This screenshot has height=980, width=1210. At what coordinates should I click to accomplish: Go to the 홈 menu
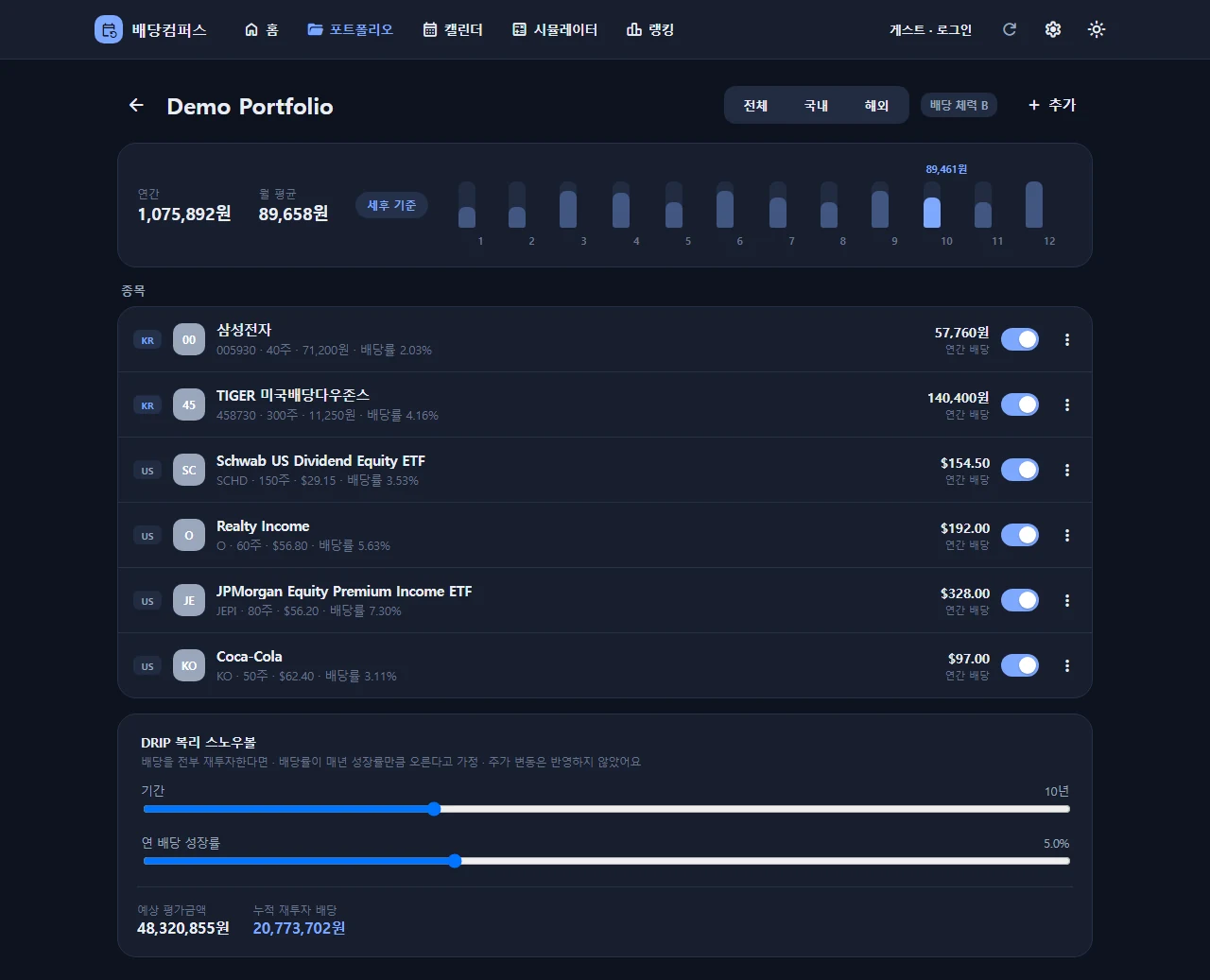click(x=261, y=29)
